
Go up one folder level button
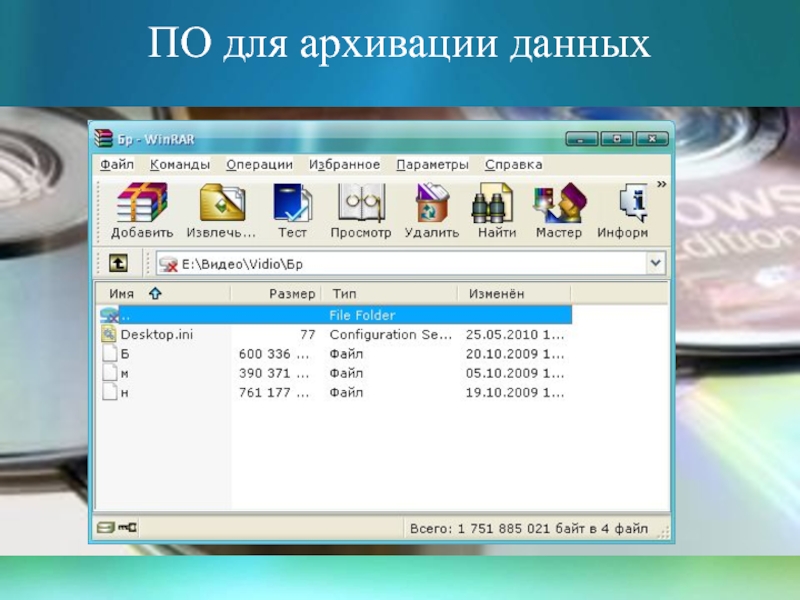click(x=118, y=263)
